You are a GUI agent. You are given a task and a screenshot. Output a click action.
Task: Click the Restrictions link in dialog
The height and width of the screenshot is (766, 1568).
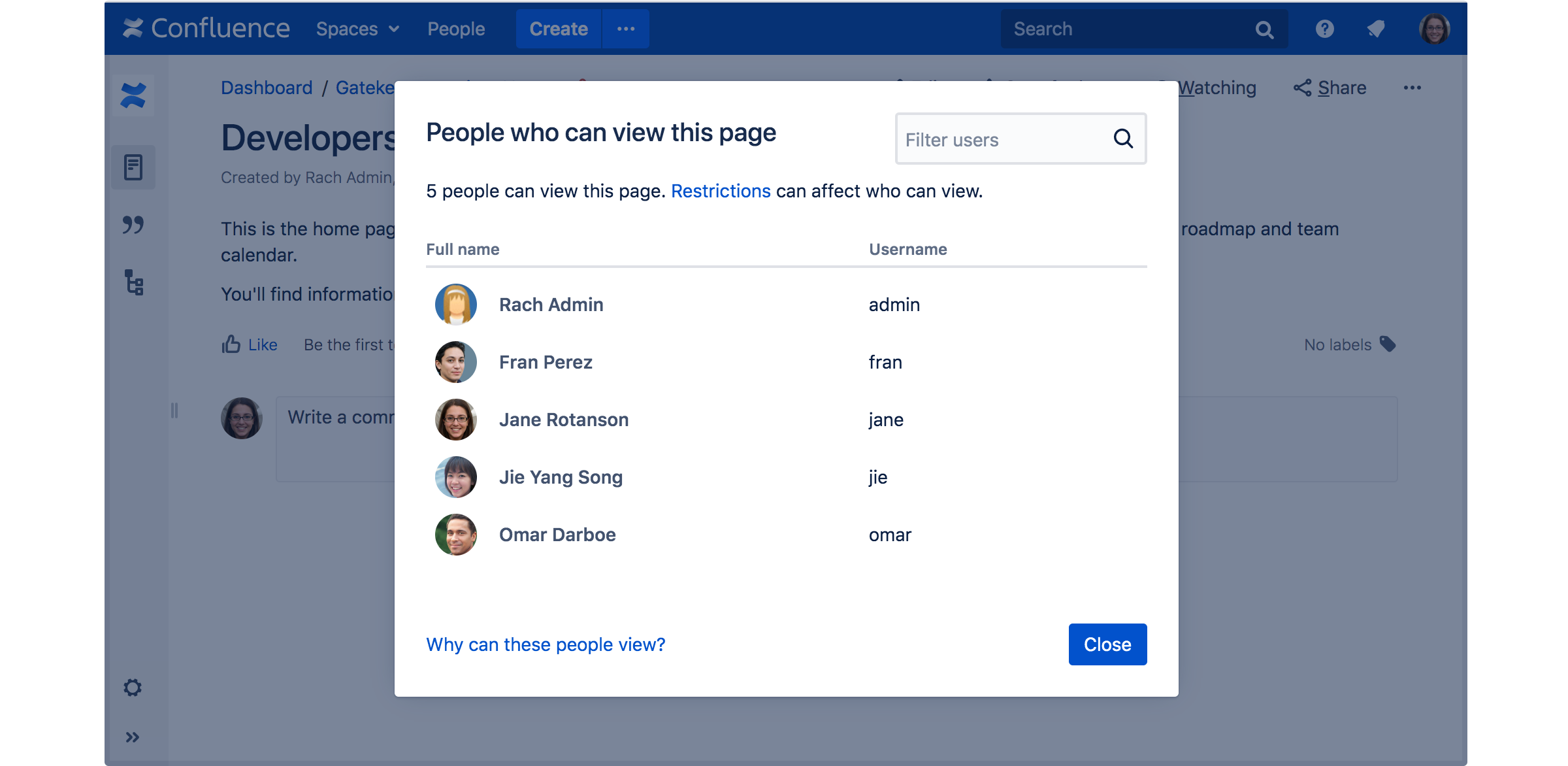point(718,191)
